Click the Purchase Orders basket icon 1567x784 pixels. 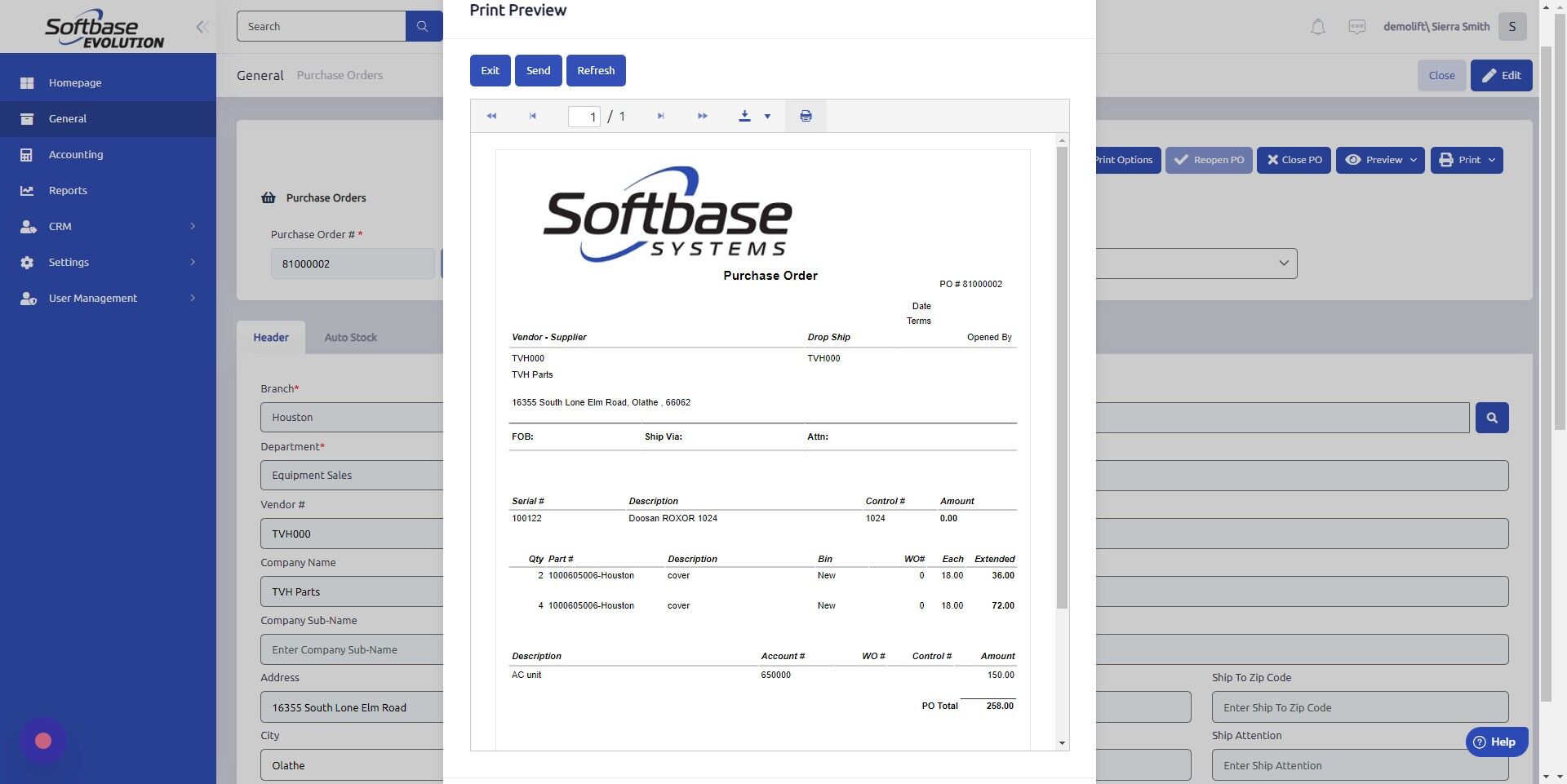tap(268, 197)
